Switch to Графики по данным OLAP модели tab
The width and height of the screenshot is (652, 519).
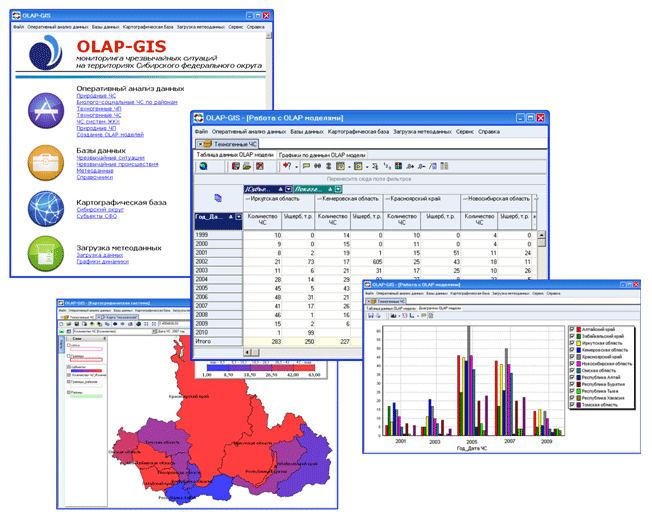coord(322,155)
